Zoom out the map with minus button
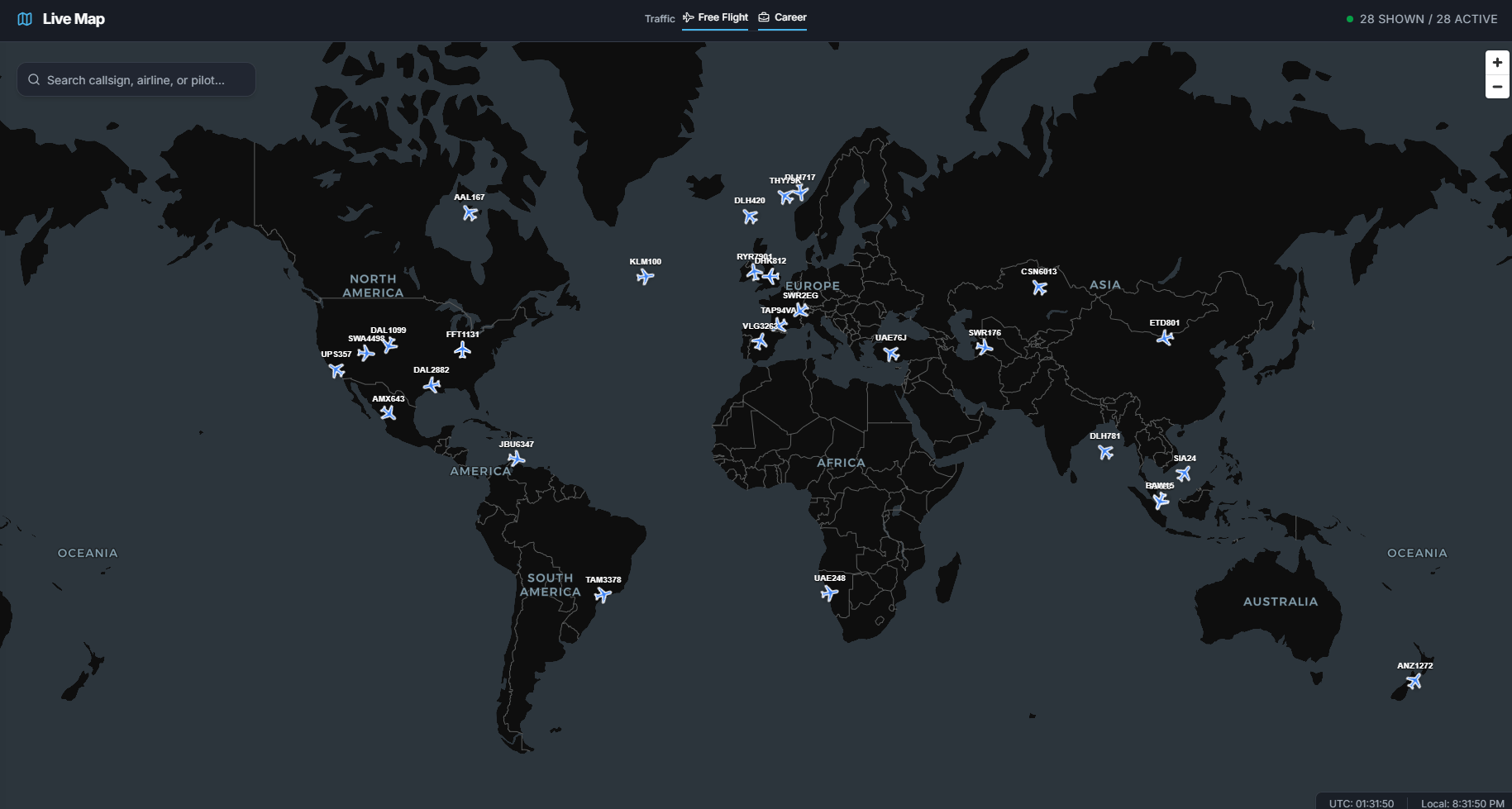Screen dimensions: 1512x809 click(1497, 87)
